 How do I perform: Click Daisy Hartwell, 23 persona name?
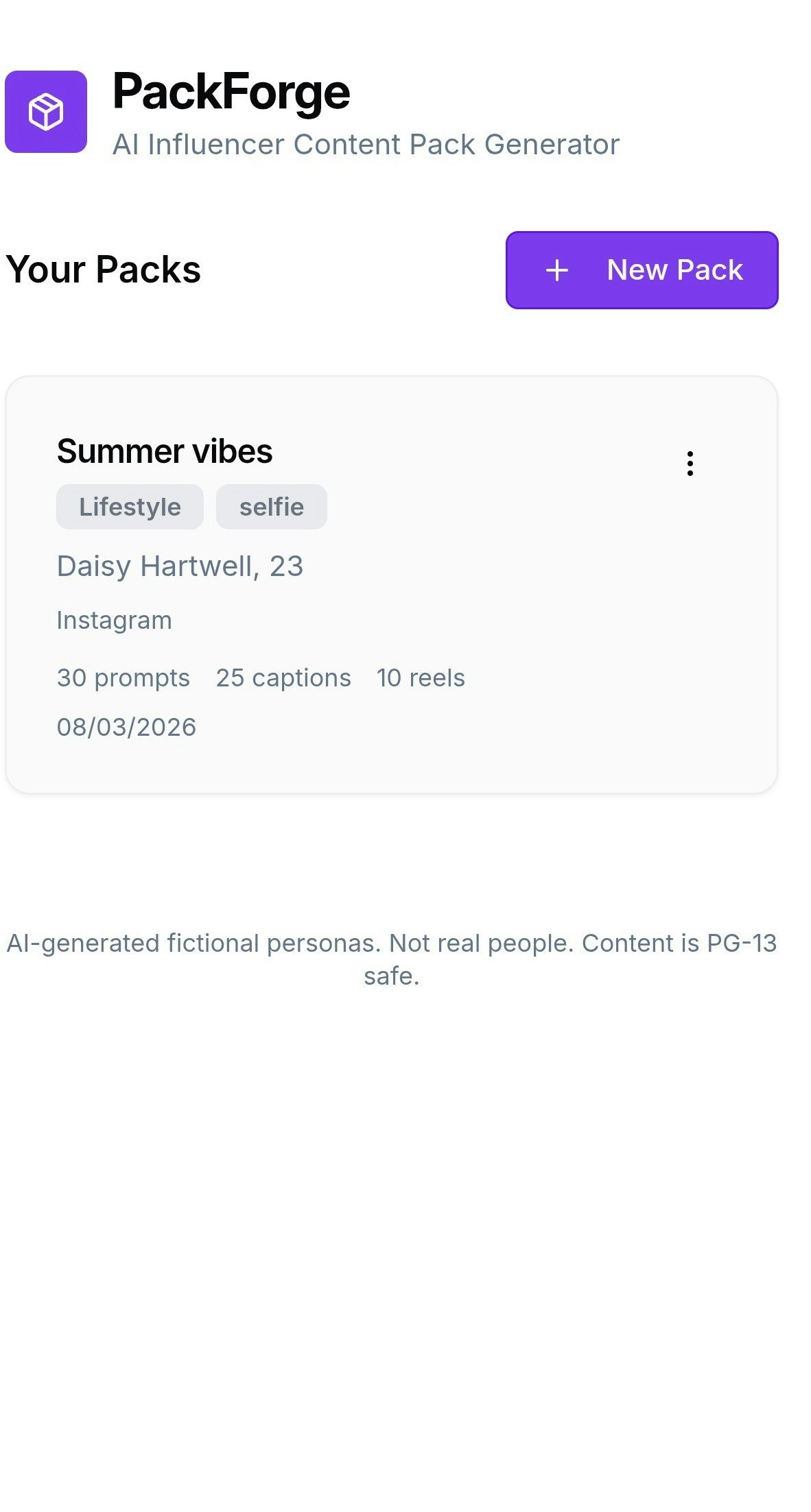tap(180, 566)
